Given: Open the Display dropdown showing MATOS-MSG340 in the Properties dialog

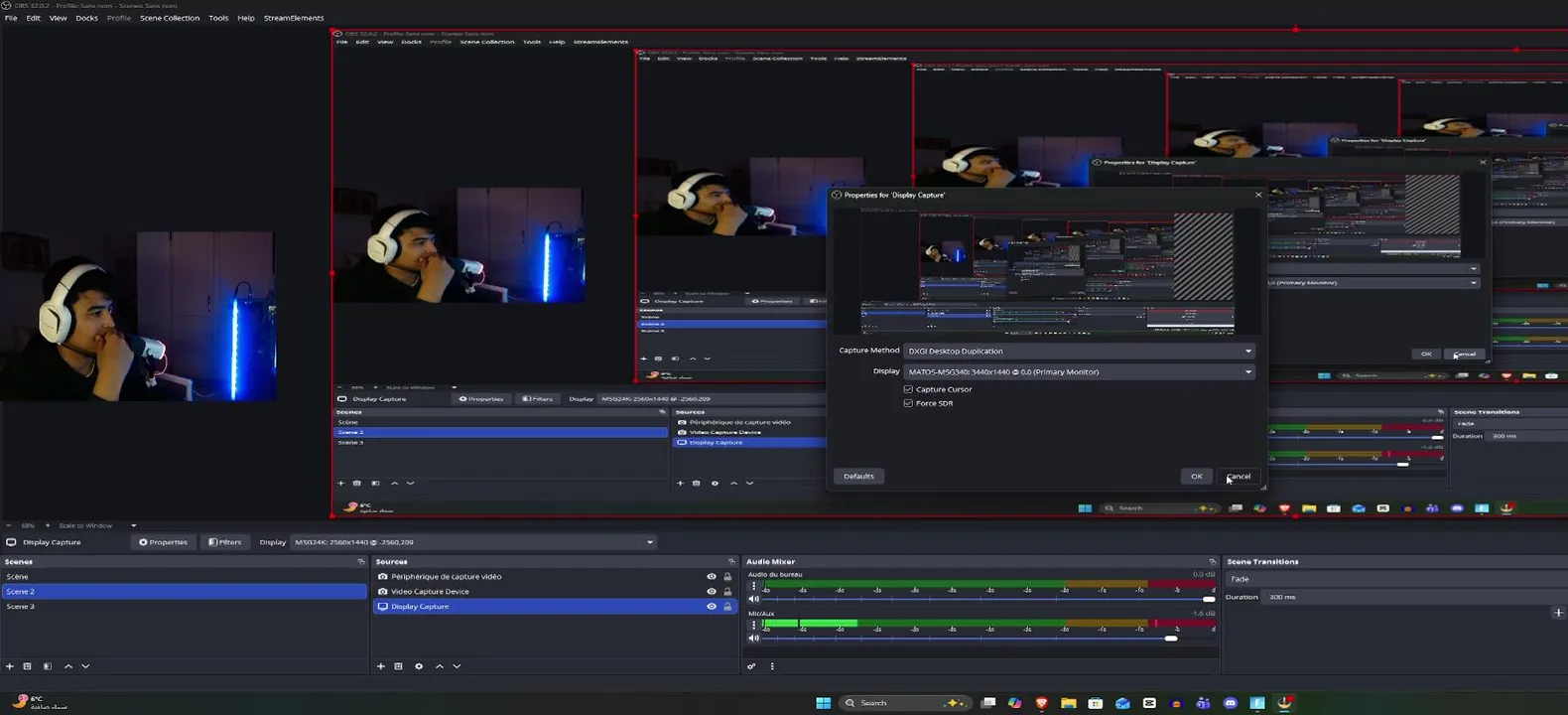Looking at the screenshot, I should pos(1079,371).
